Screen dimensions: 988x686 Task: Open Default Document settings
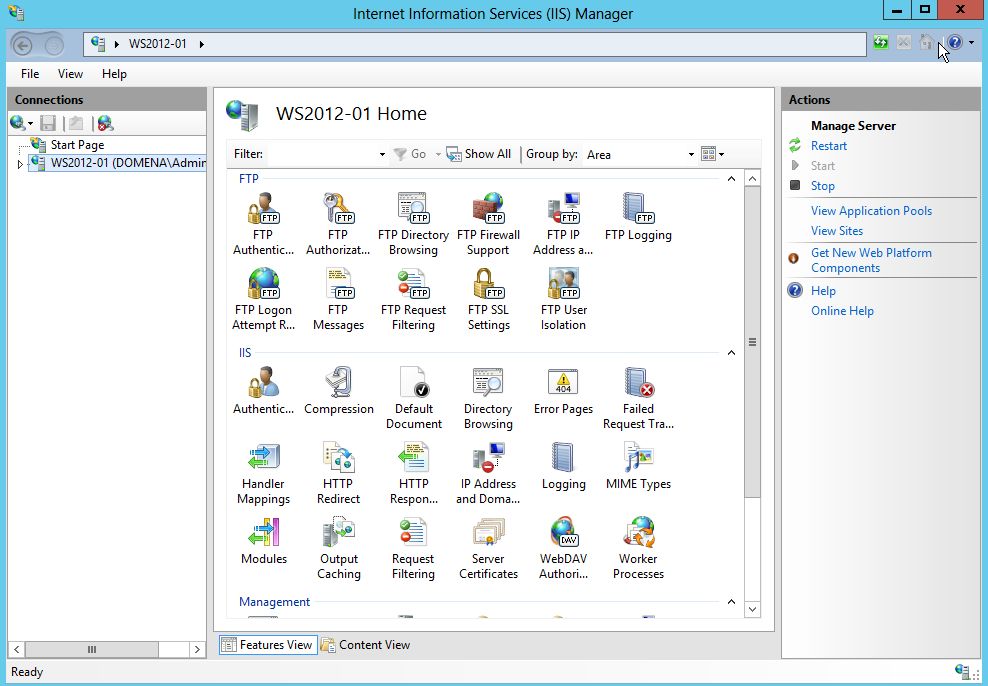(414, 398)
